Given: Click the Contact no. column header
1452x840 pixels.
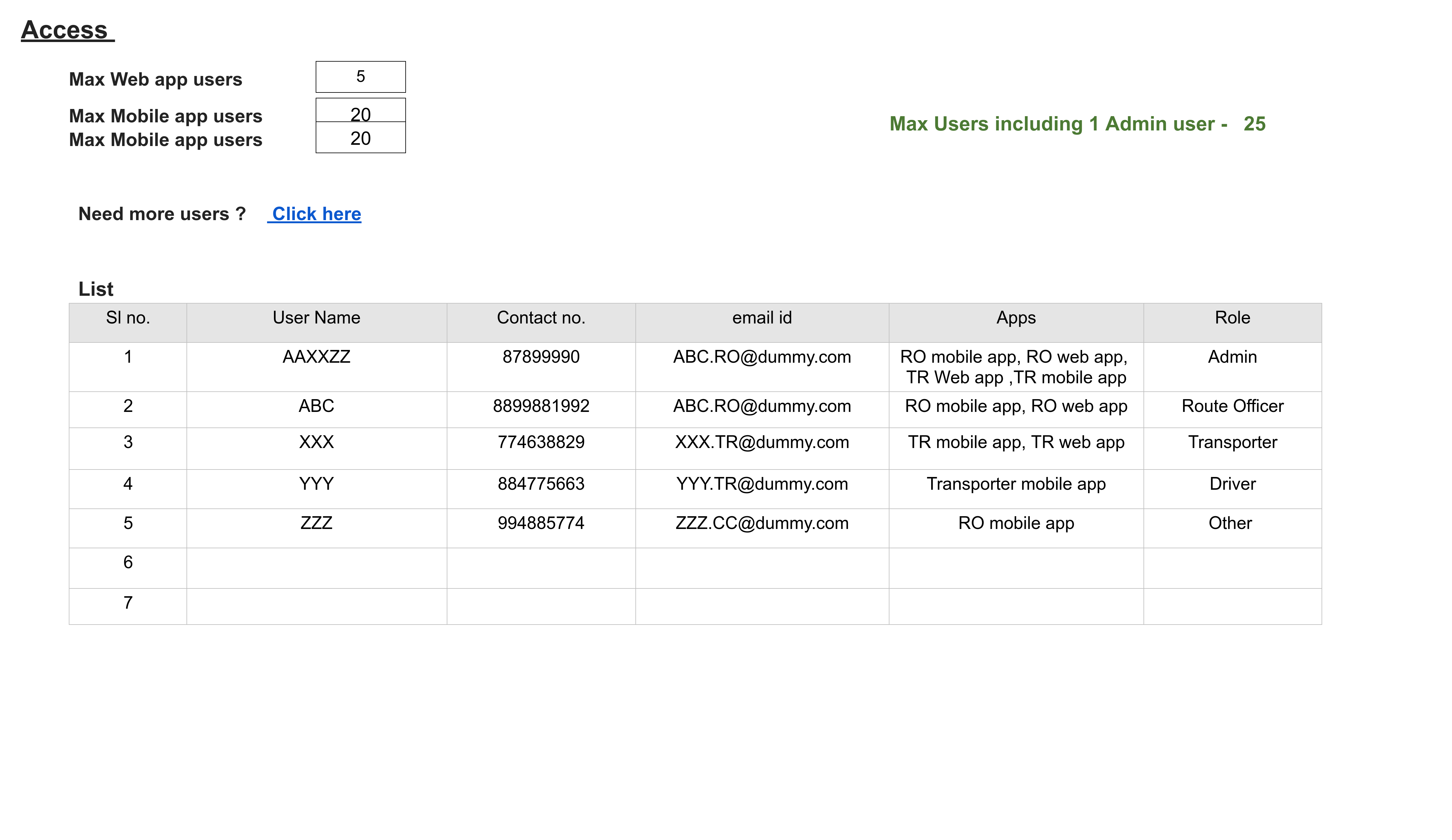Looking at the screenshot, I should tap(540, 318).
